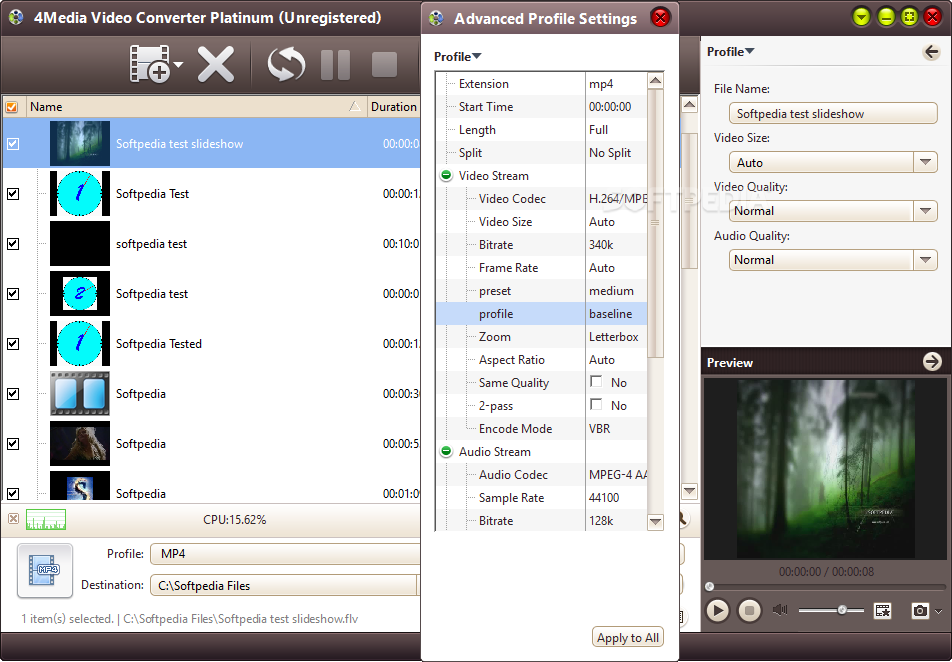Uncheck the lowercase softpedia test item

coord(13,244)
